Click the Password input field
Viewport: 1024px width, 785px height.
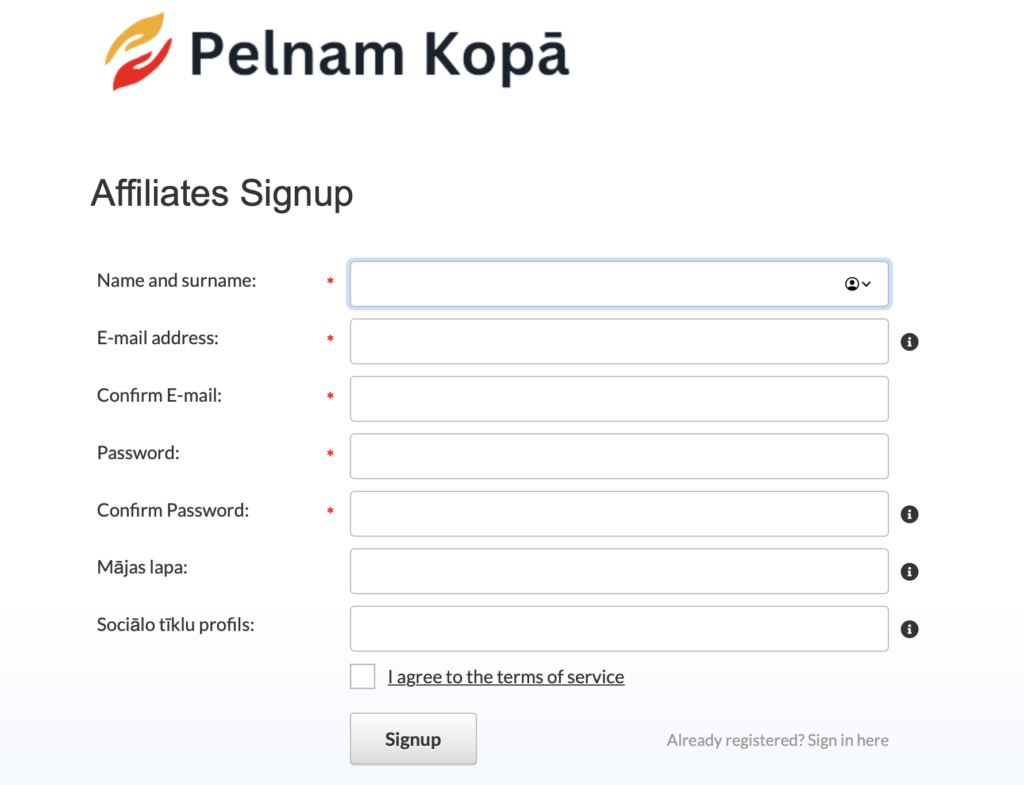pyautogui.click(x=619, y=456)
